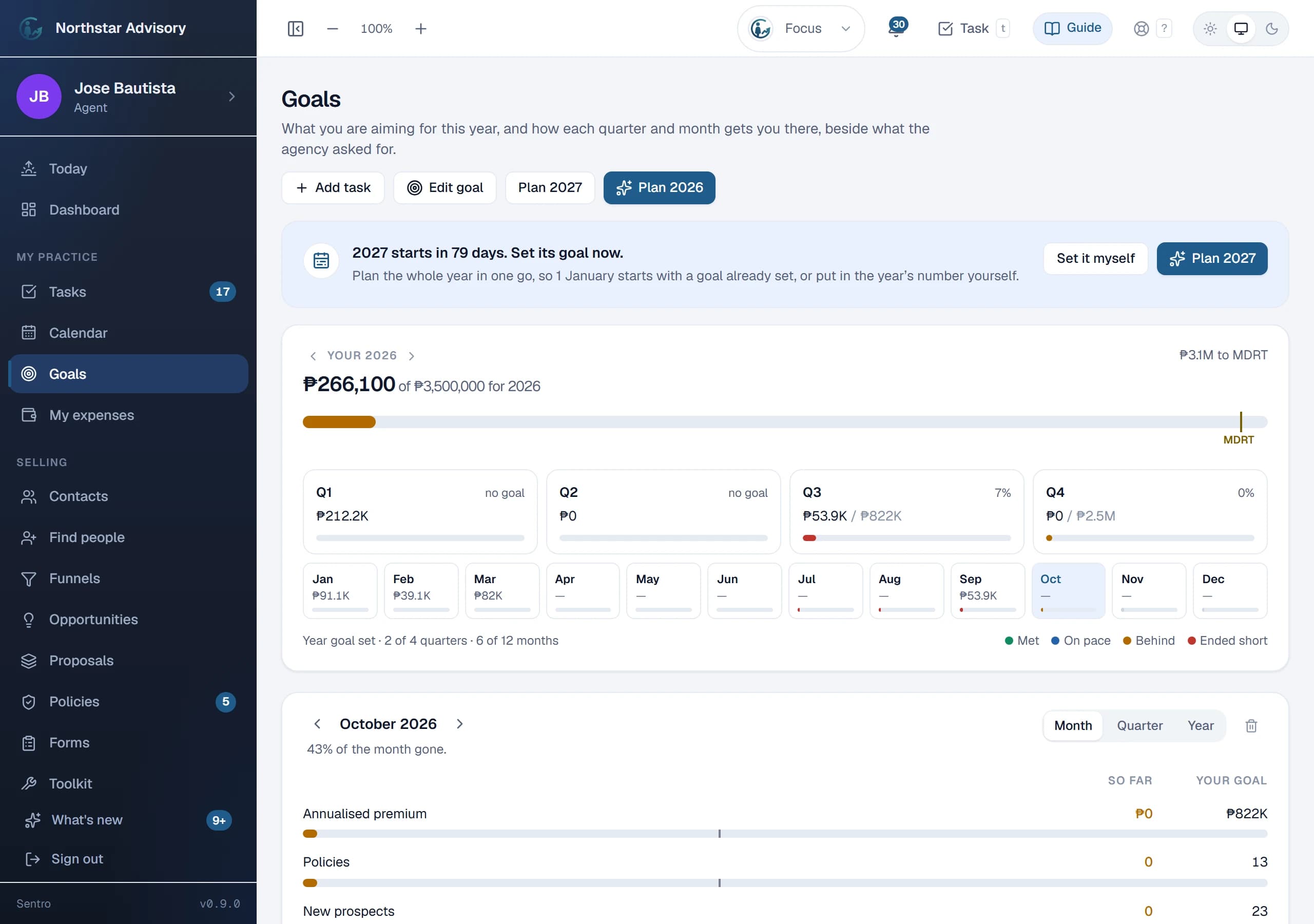Go to next year after 2026

coord(412,356)
